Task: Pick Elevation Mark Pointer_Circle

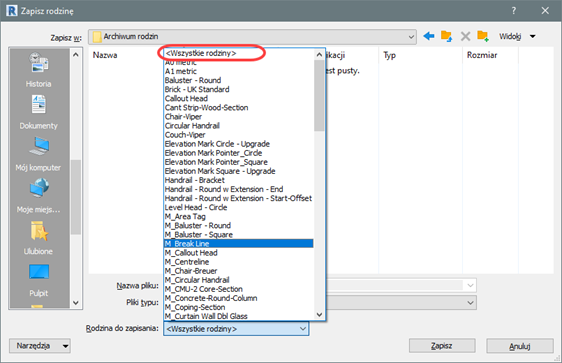Action: (213, 153)
